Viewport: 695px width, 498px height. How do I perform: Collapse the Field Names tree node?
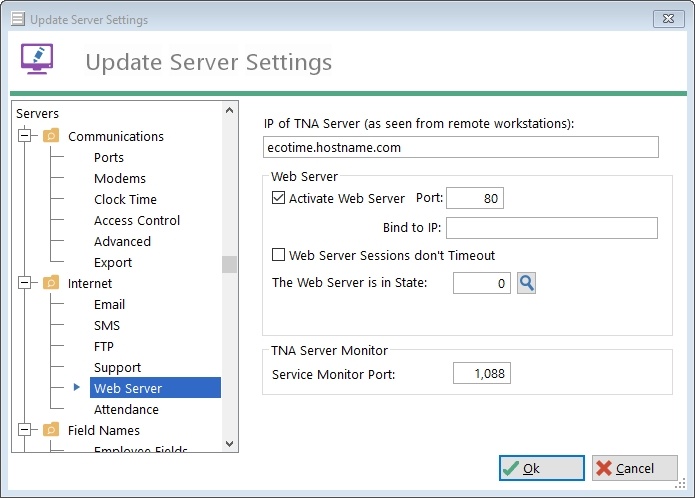[x=25, y=430]
